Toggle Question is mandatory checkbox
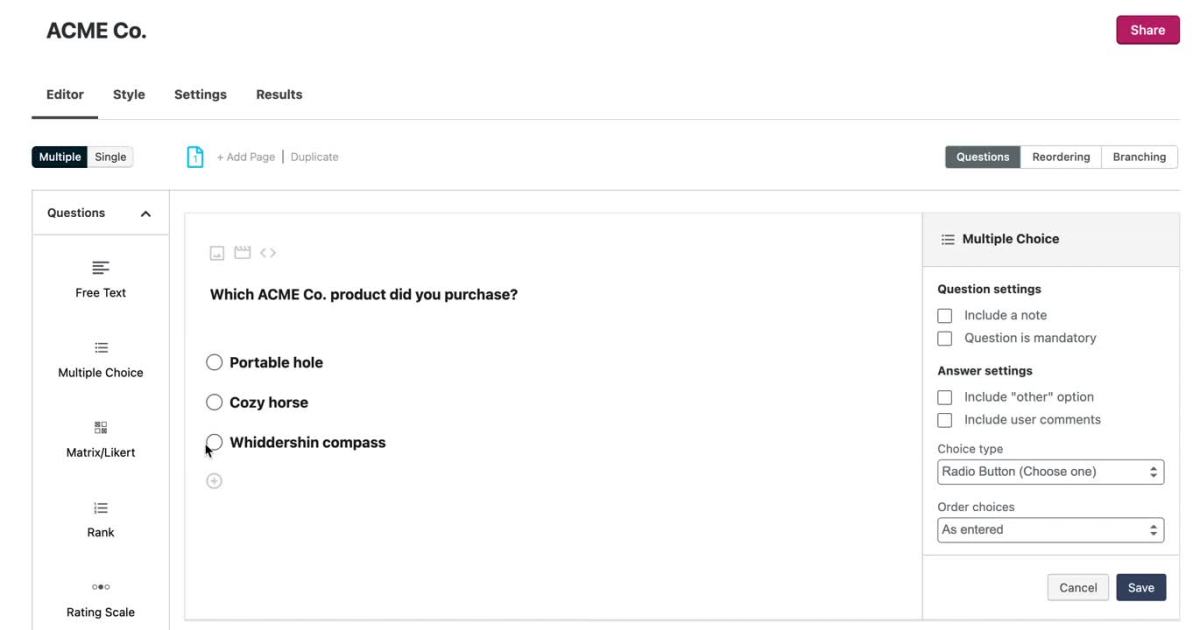Image resolution: width=1200 pixels, height=630 pixels. [x=945, y=339]
